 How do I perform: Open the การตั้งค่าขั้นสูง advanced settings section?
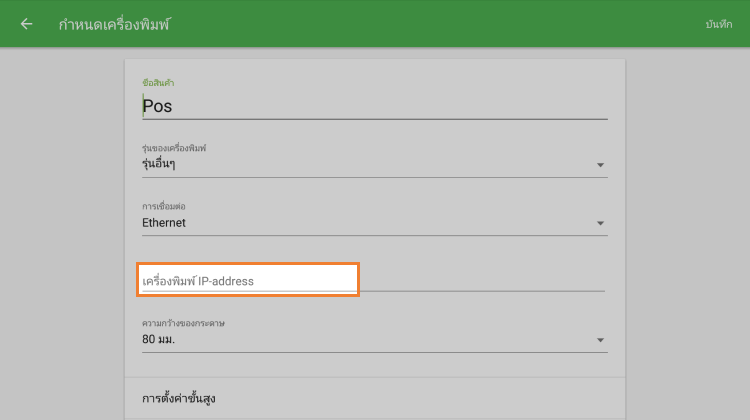(180, 398)
